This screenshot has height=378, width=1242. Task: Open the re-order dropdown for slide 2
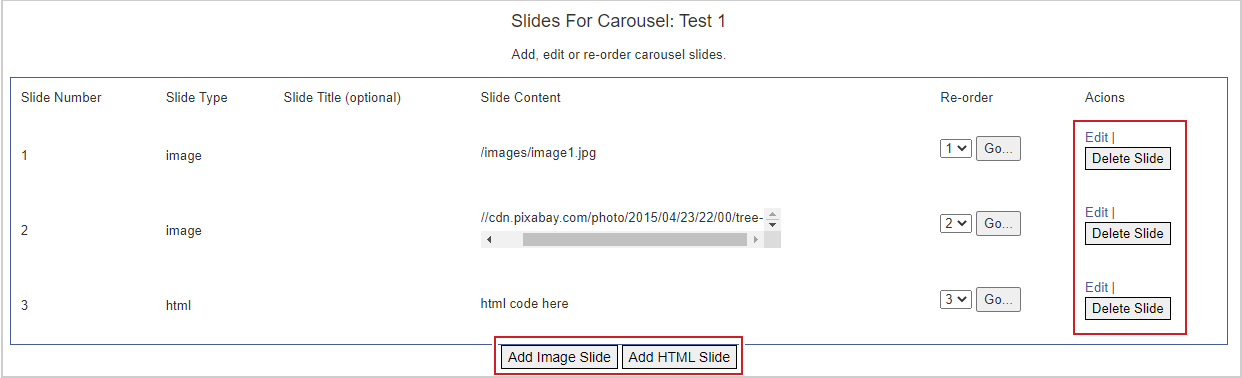pyautogui.click(x=956, y=223)
